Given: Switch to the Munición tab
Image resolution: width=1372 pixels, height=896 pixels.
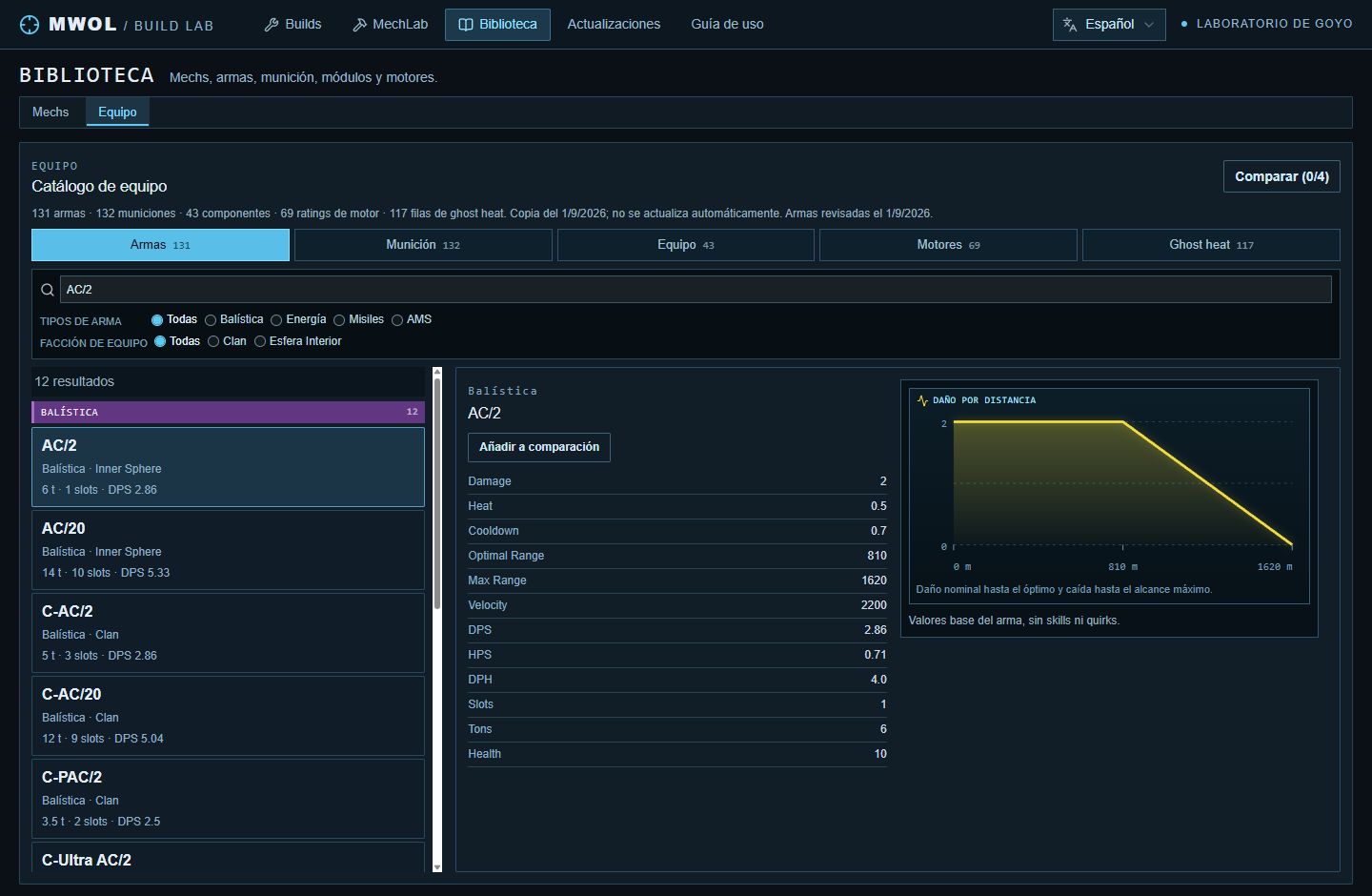Looking at the screenshot, I should click(x=423, y=245).
